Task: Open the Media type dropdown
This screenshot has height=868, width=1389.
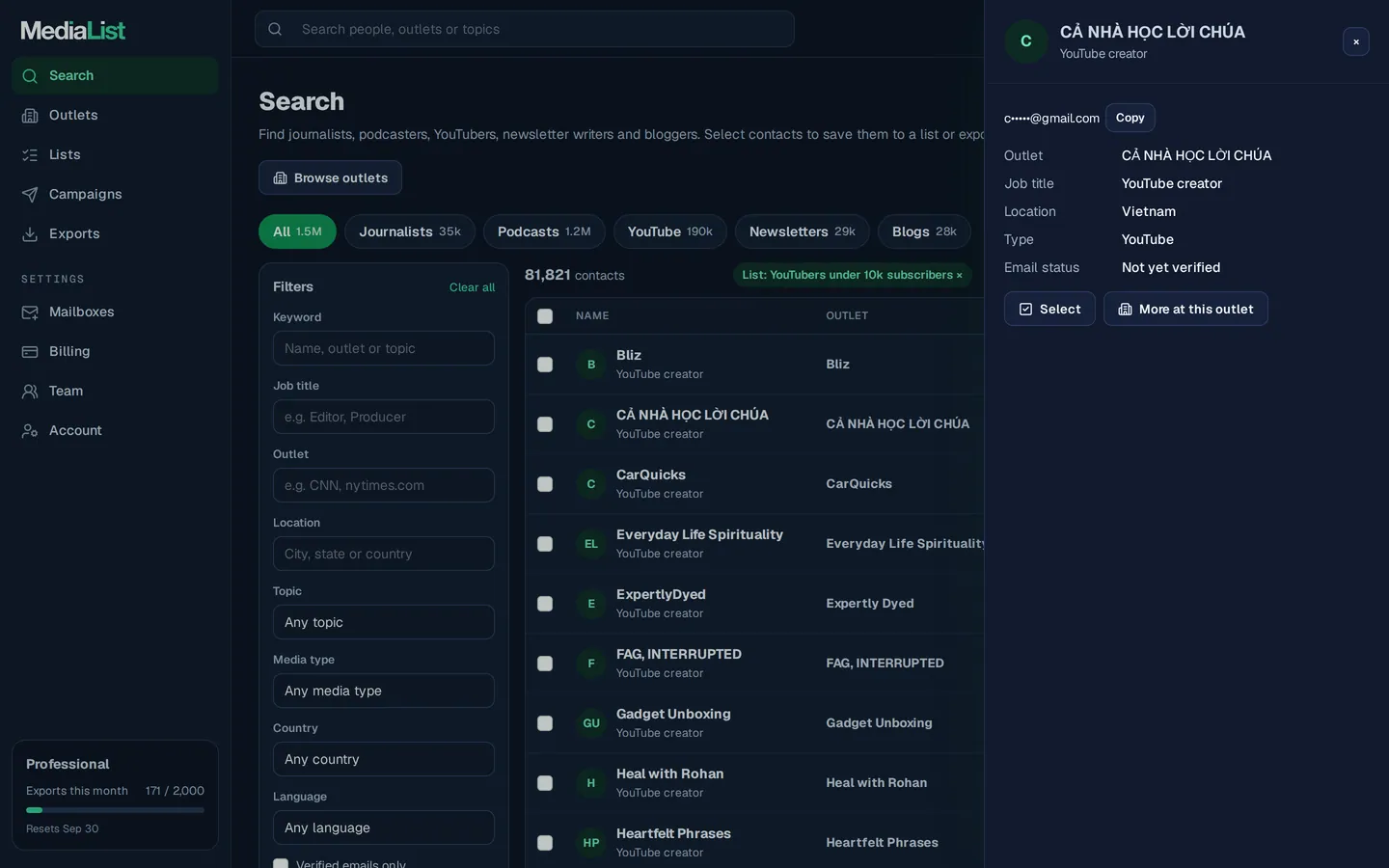Action: point(384,691)
